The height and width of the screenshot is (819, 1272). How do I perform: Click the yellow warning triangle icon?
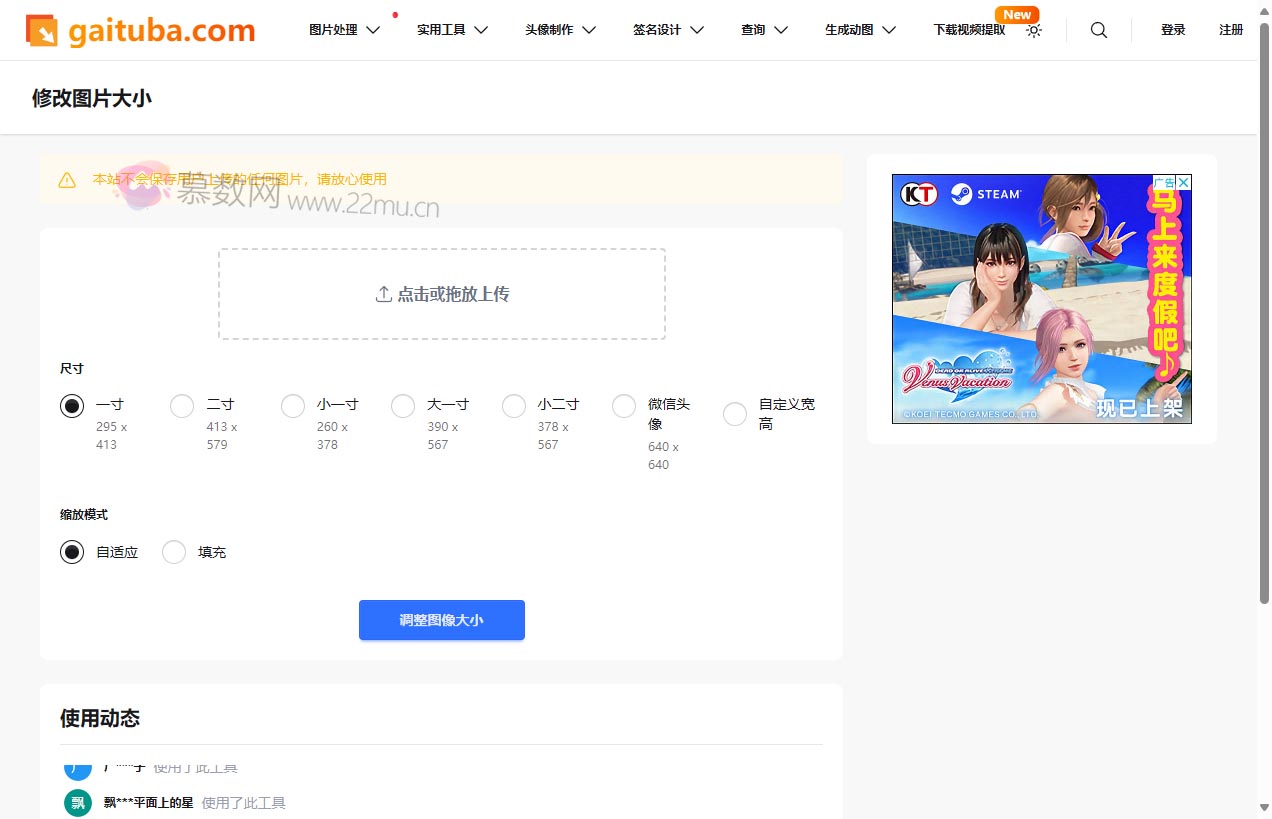click(x=66, y=180)
